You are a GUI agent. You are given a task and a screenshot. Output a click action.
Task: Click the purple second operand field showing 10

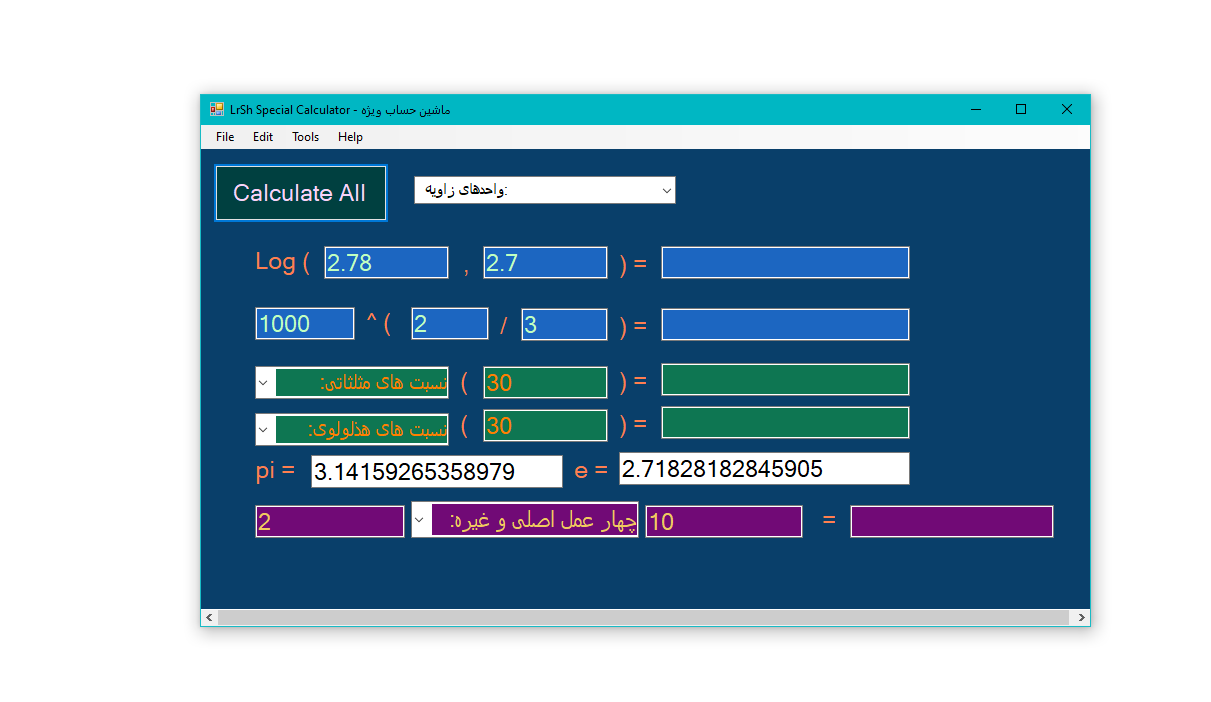(x=723, y=522)
